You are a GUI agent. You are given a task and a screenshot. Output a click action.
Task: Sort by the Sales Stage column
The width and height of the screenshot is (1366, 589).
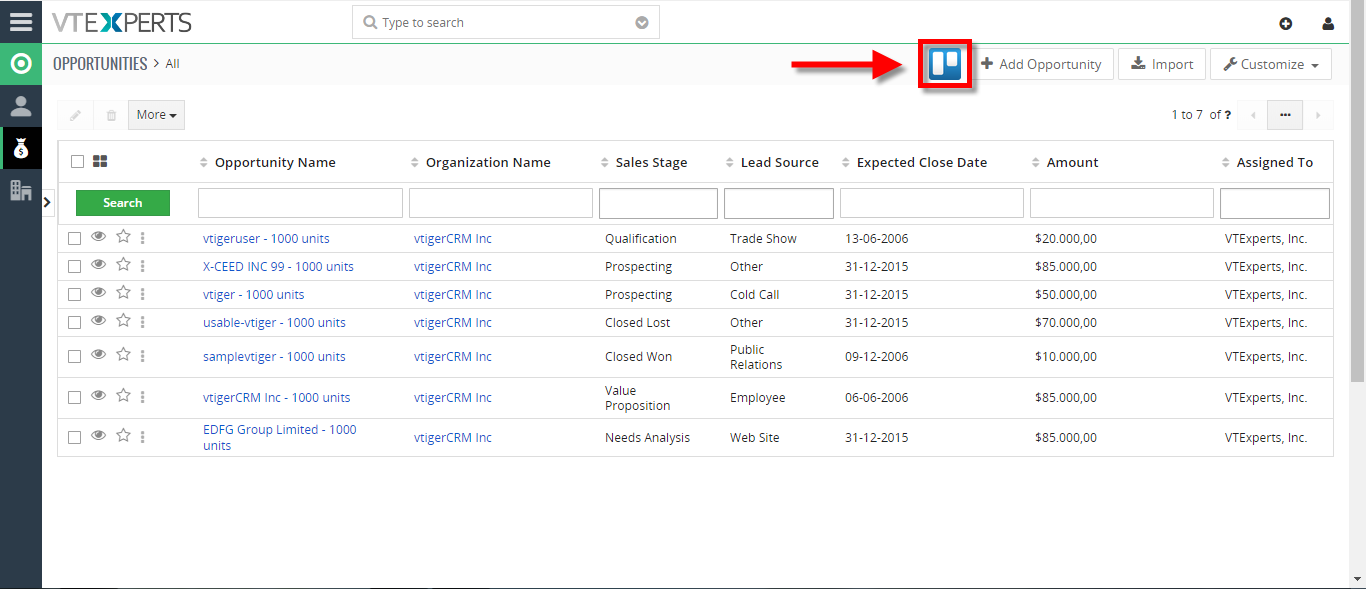[x=652, y=162]
